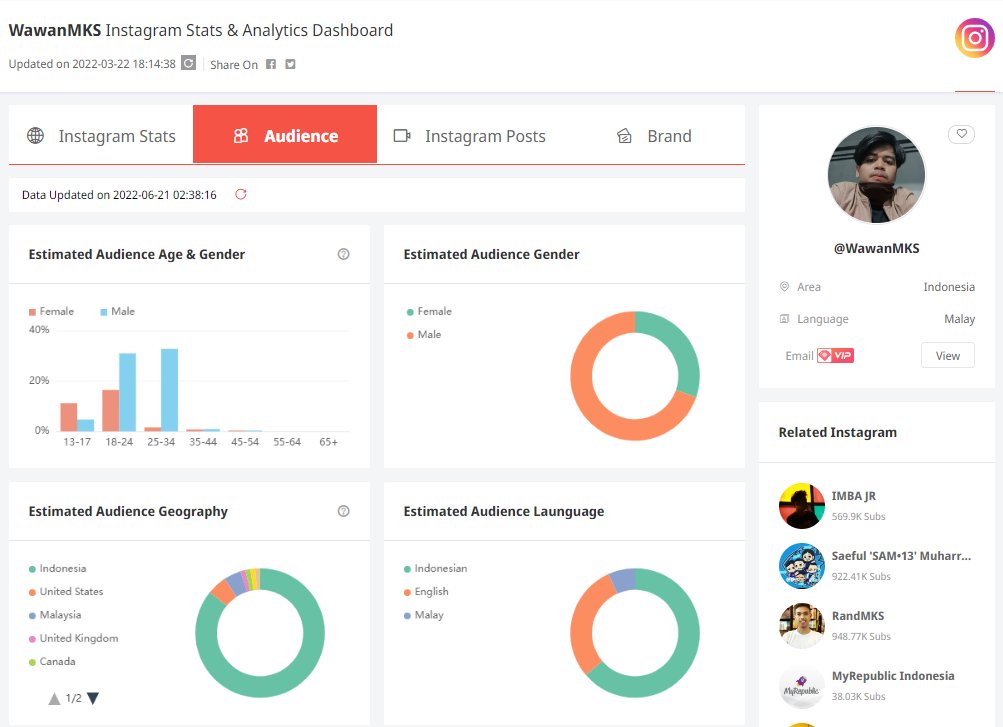Go to next geography legend page
Screen dimensions: 1003x727
click(93, 698)
